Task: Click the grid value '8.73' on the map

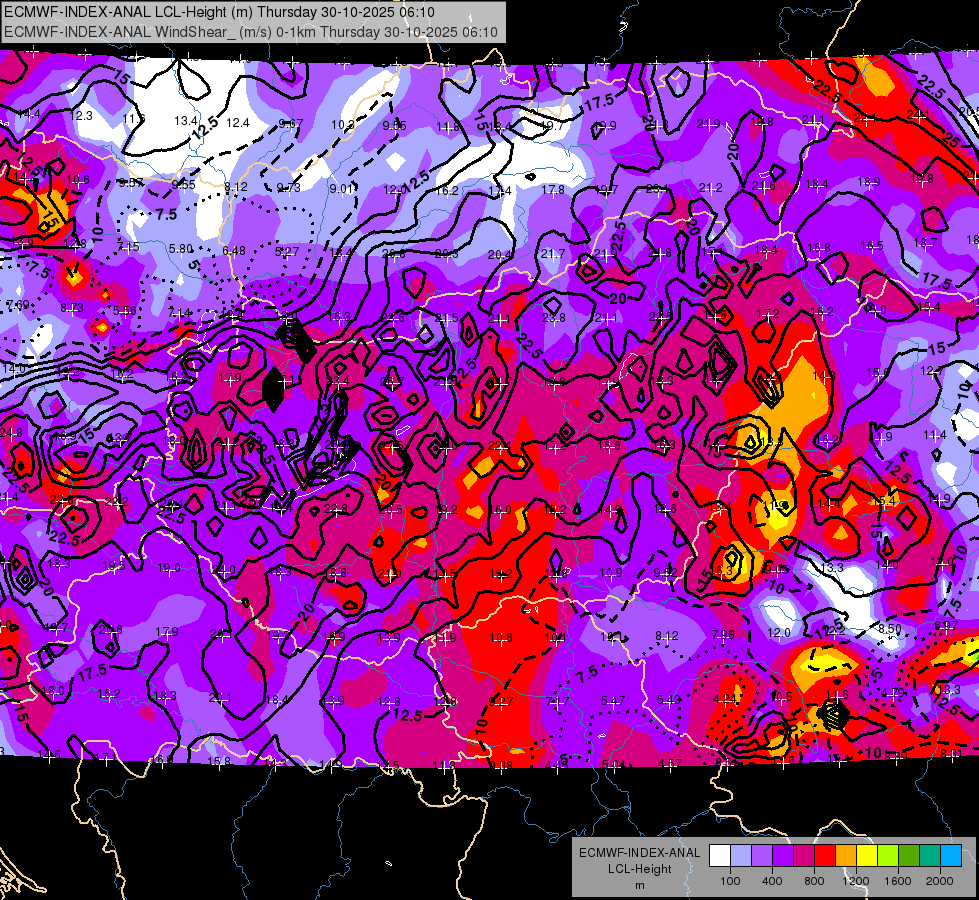Action: (72, 307)
